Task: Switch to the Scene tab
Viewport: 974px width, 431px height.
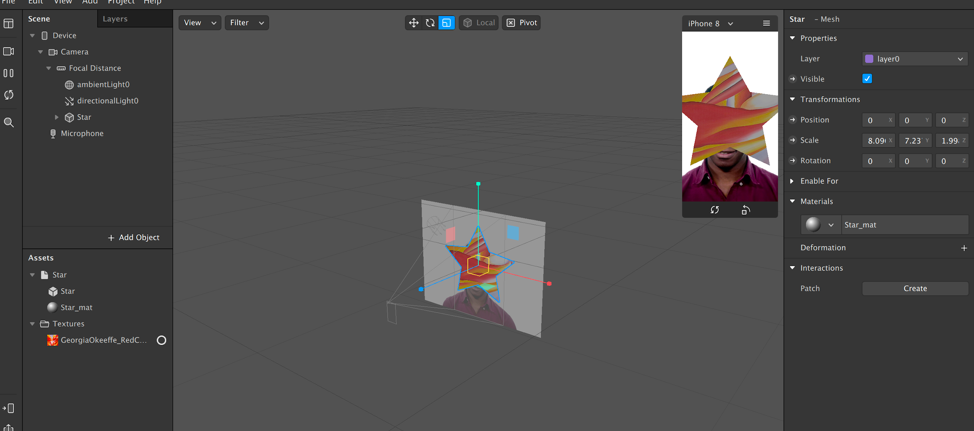Action: 39,19
